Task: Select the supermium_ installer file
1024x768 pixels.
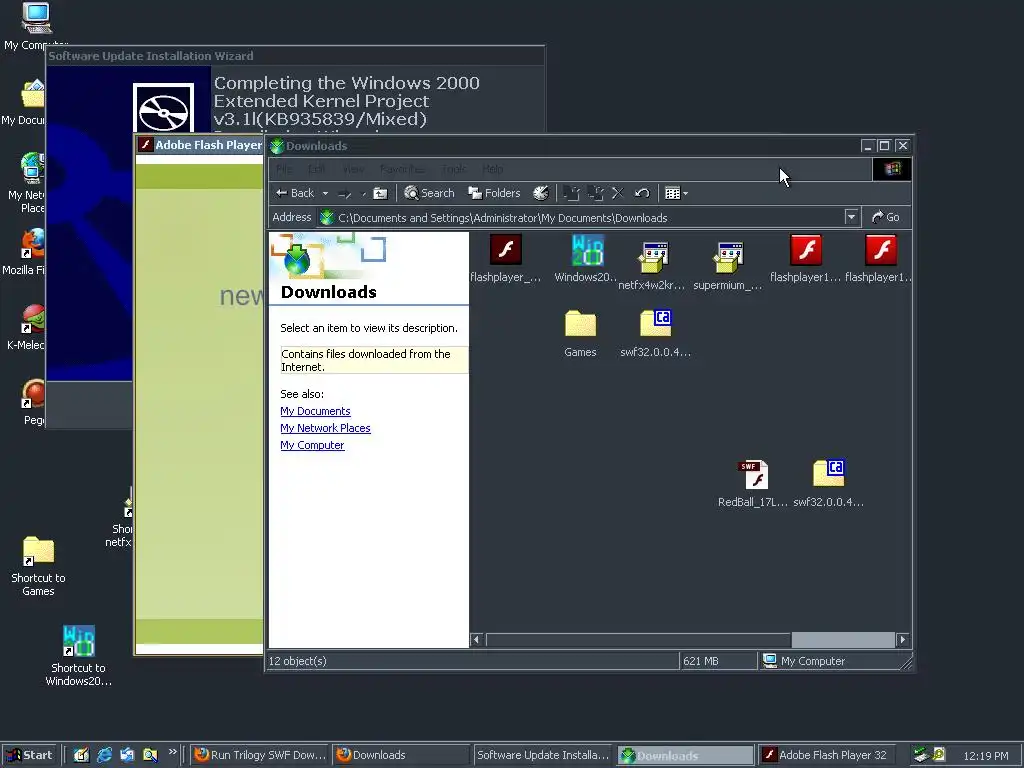Action: (728, 266)
